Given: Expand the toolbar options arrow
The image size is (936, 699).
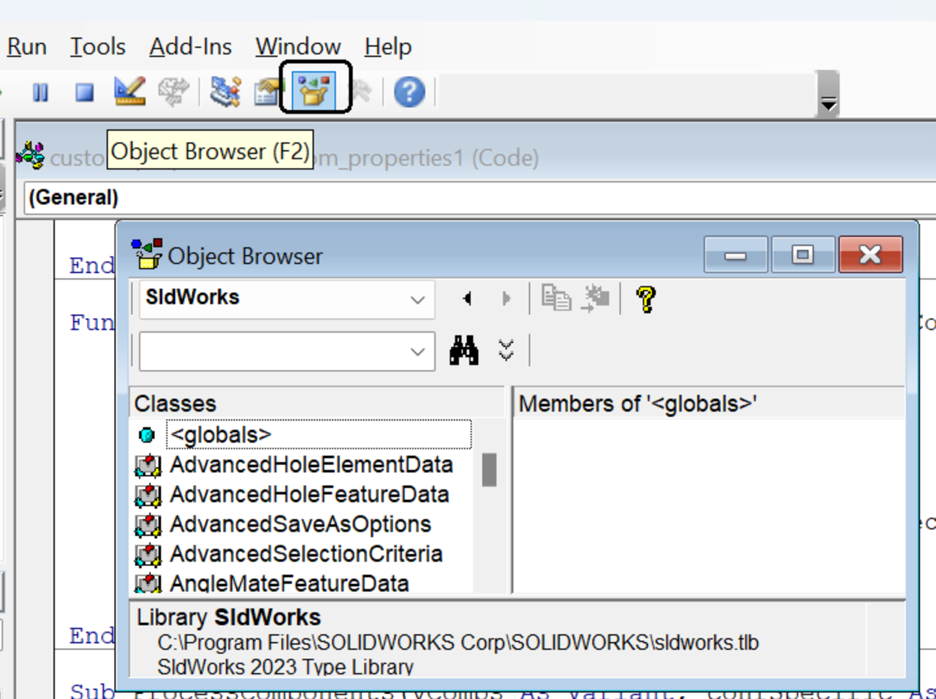Looking at the screenshot, I should 828,94.
